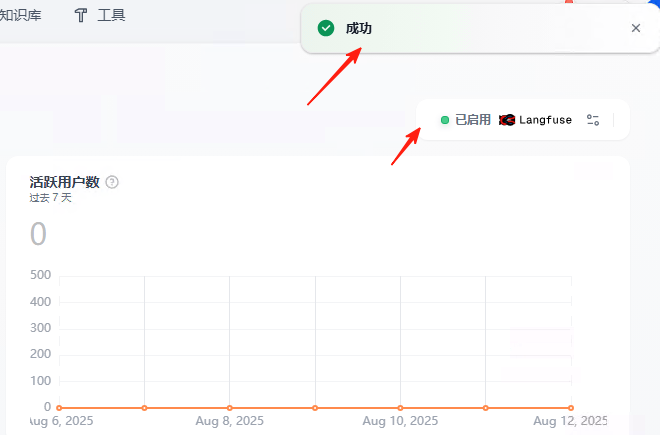Open tracing settings via sliders icon
660x435 pixels.
point(593,120)
